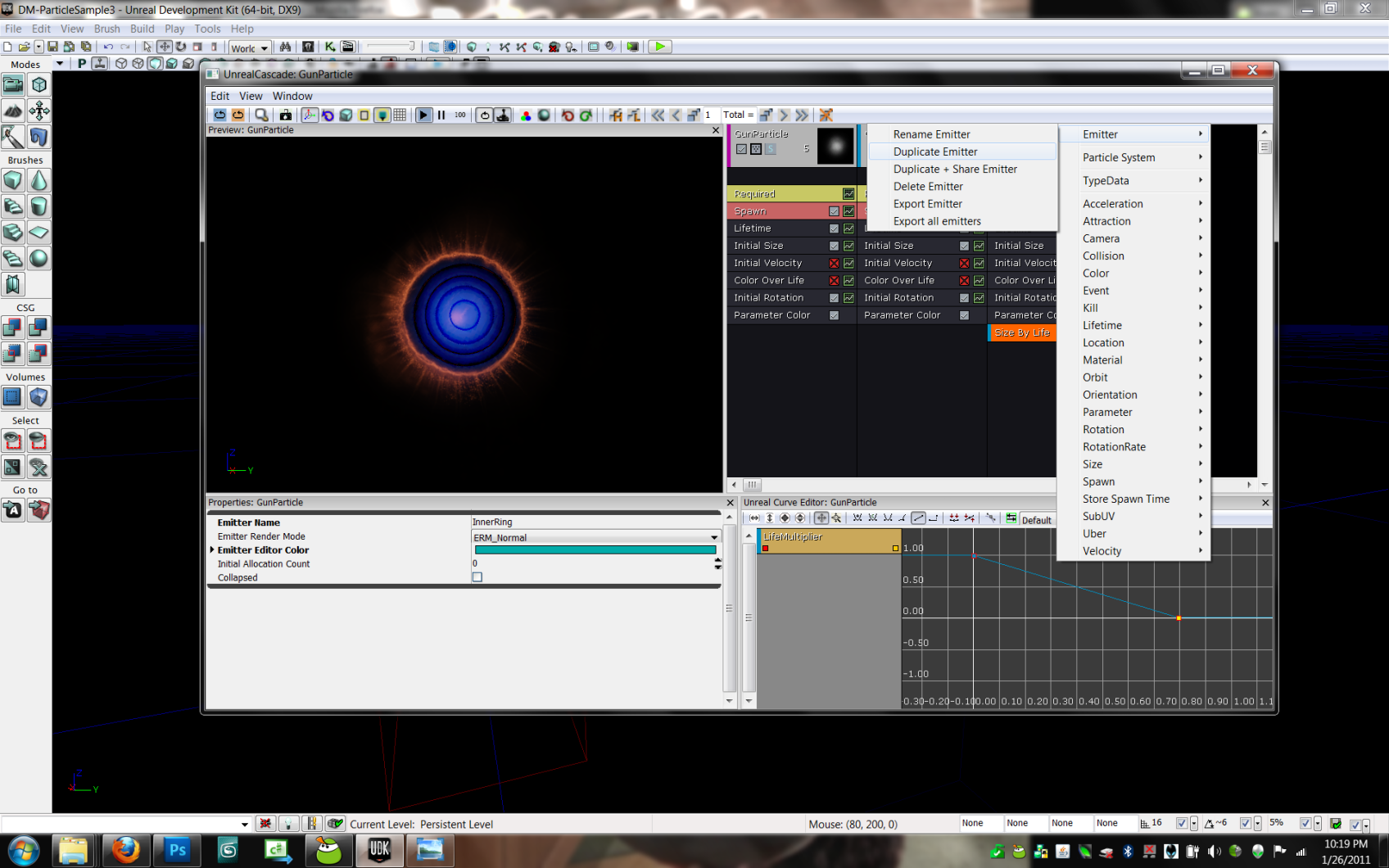Click the jump to lowest LOD double-arrow icon

802,115
